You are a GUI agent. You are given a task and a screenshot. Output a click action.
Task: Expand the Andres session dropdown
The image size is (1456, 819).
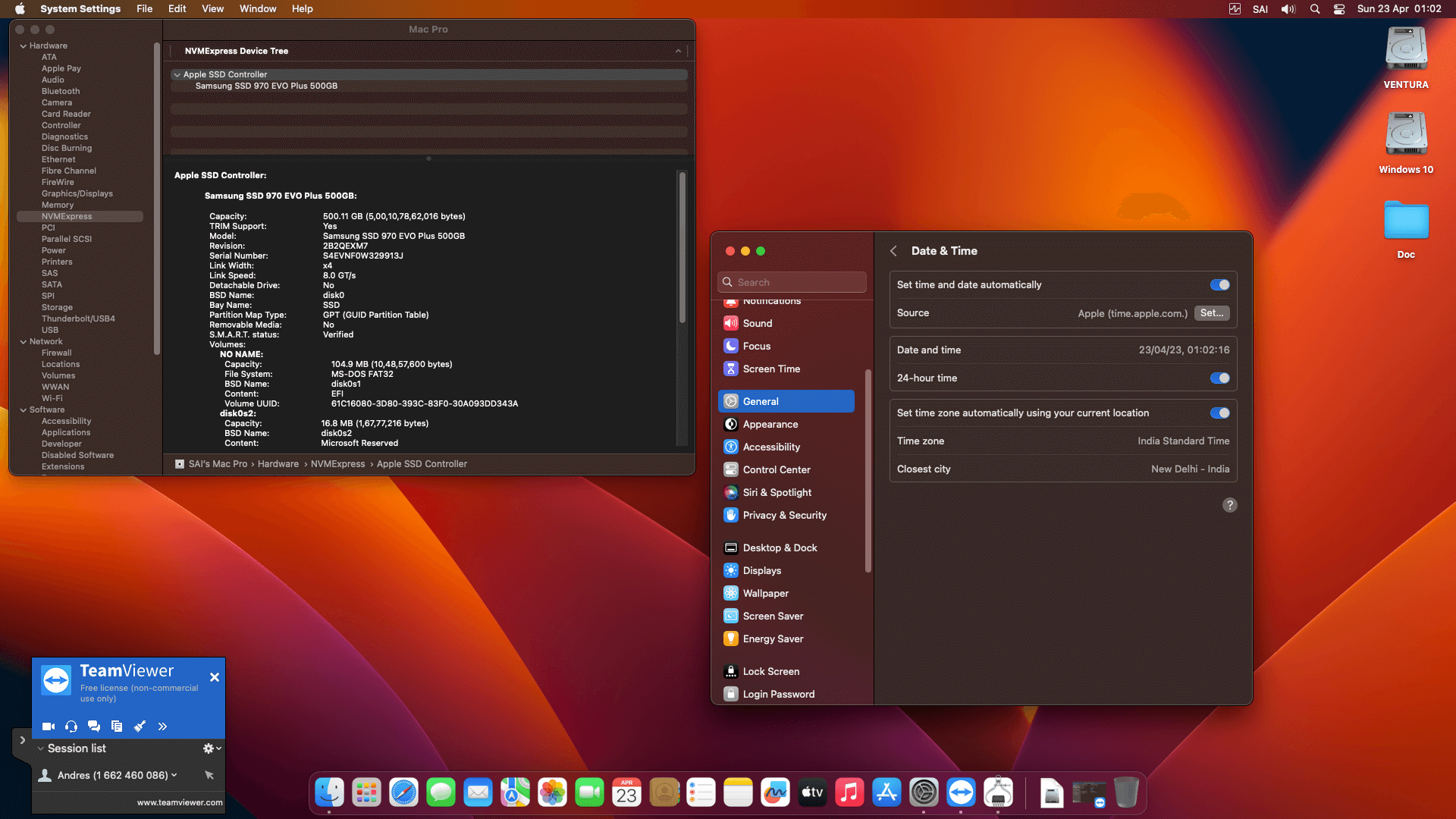[x=173, y=775]
